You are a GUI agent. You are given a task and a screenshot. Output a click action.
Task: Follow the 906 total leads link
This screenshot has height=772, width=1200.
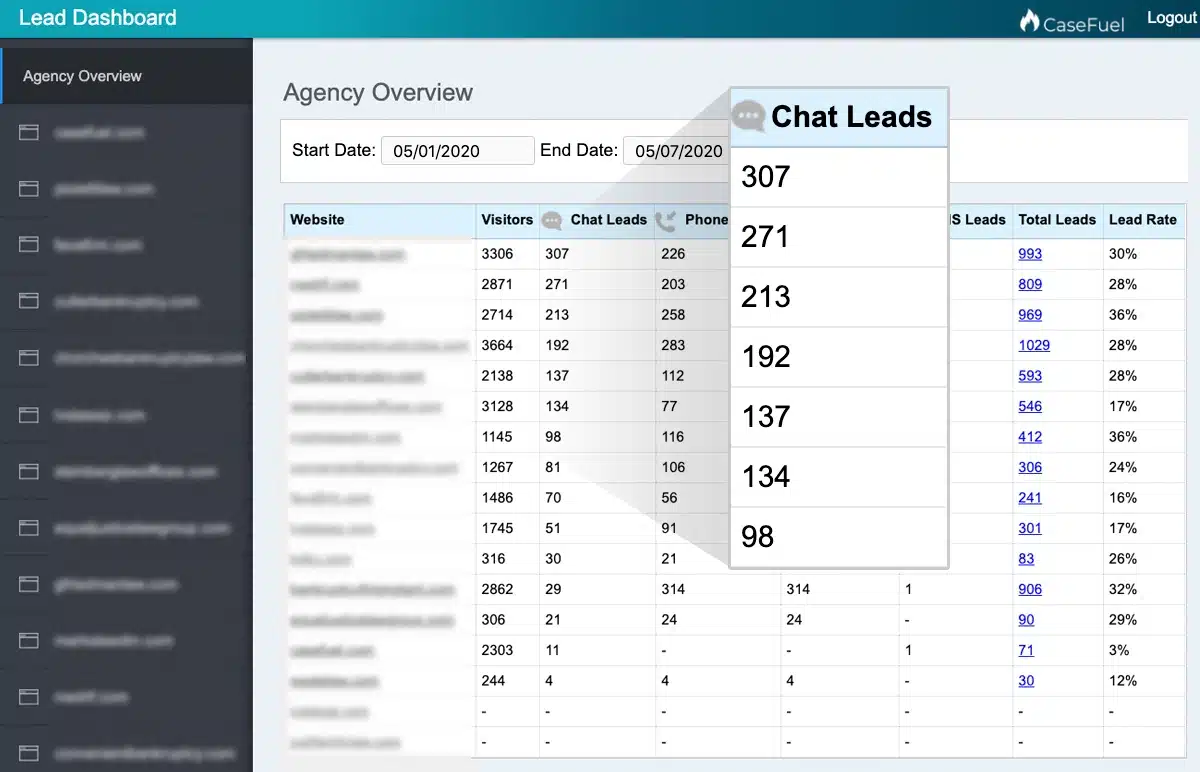(x=1030, y=589)
